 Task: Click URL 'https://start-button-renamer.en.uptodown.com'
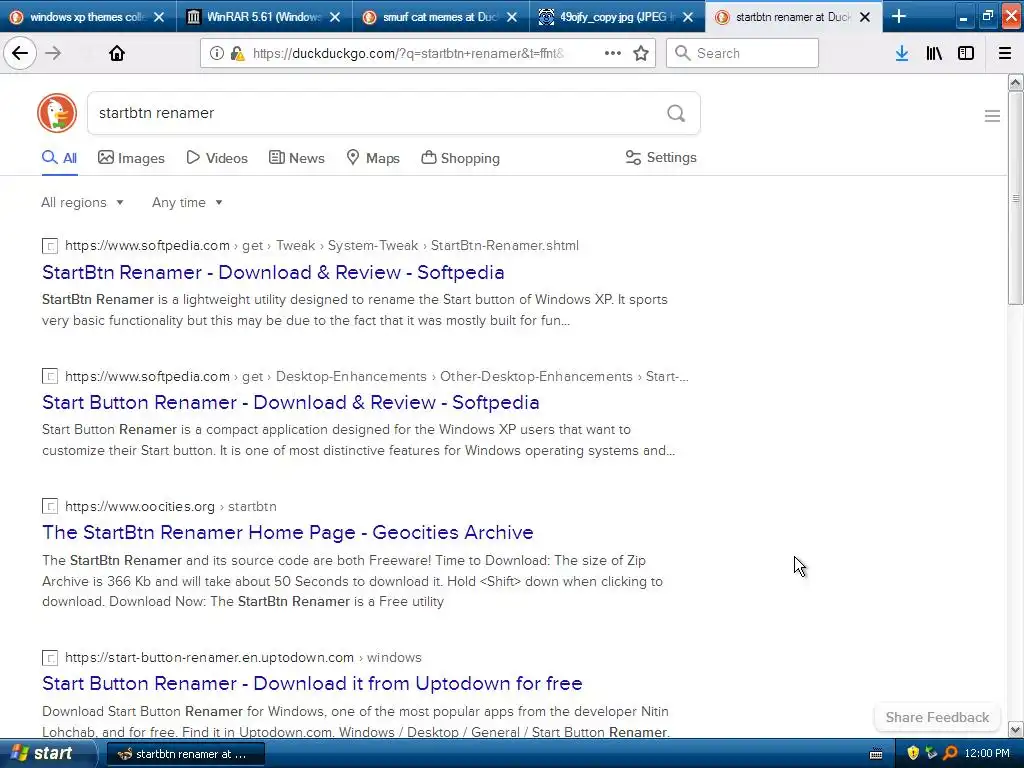coord(209,658)
